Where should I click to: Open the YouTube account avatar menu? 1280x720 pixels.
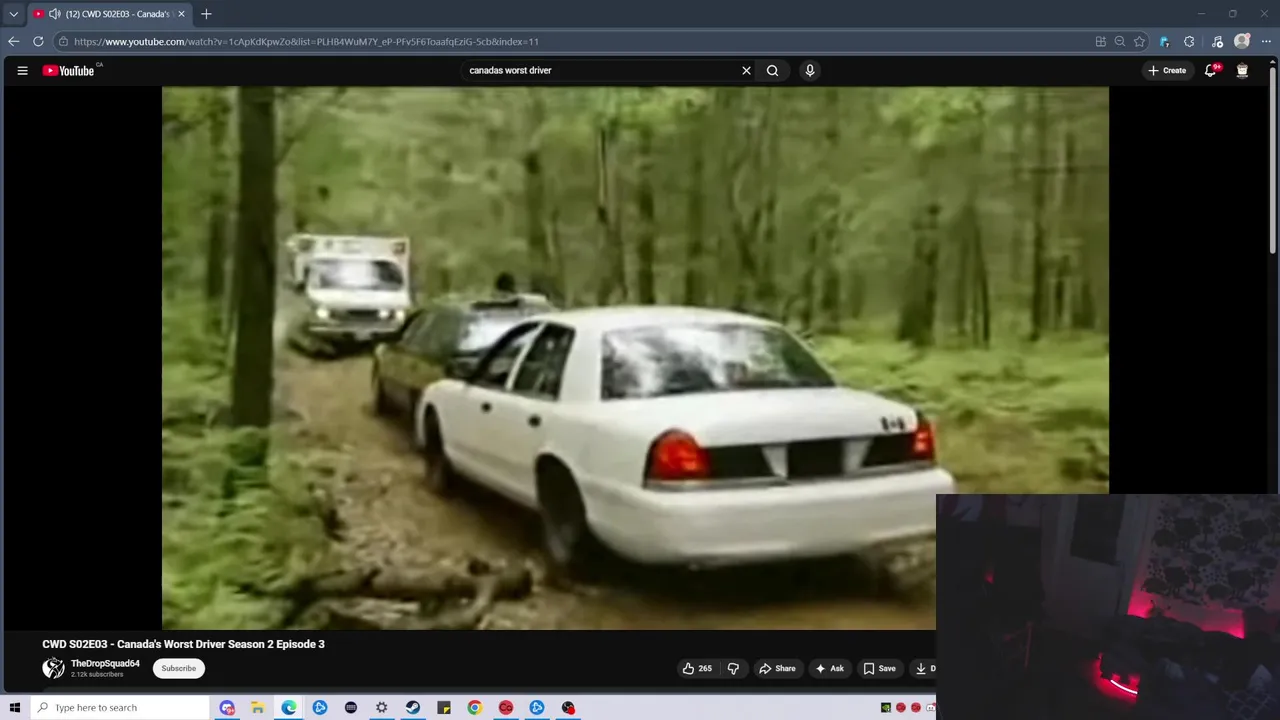pyautogui.click(x=1242, y=71)
